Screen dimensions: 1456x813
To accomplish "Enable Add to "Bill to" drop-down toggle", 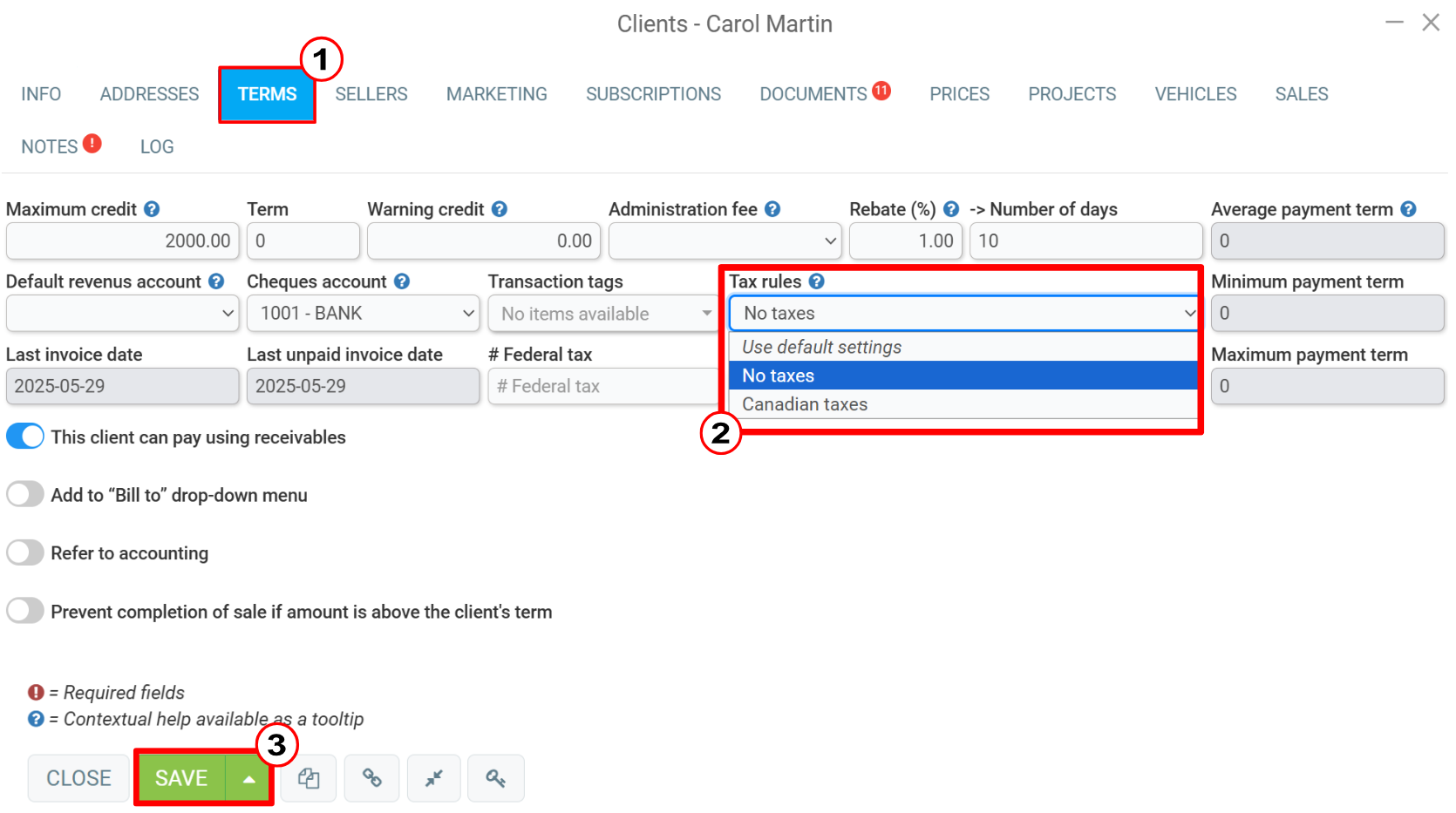I will tap(25, 494).
